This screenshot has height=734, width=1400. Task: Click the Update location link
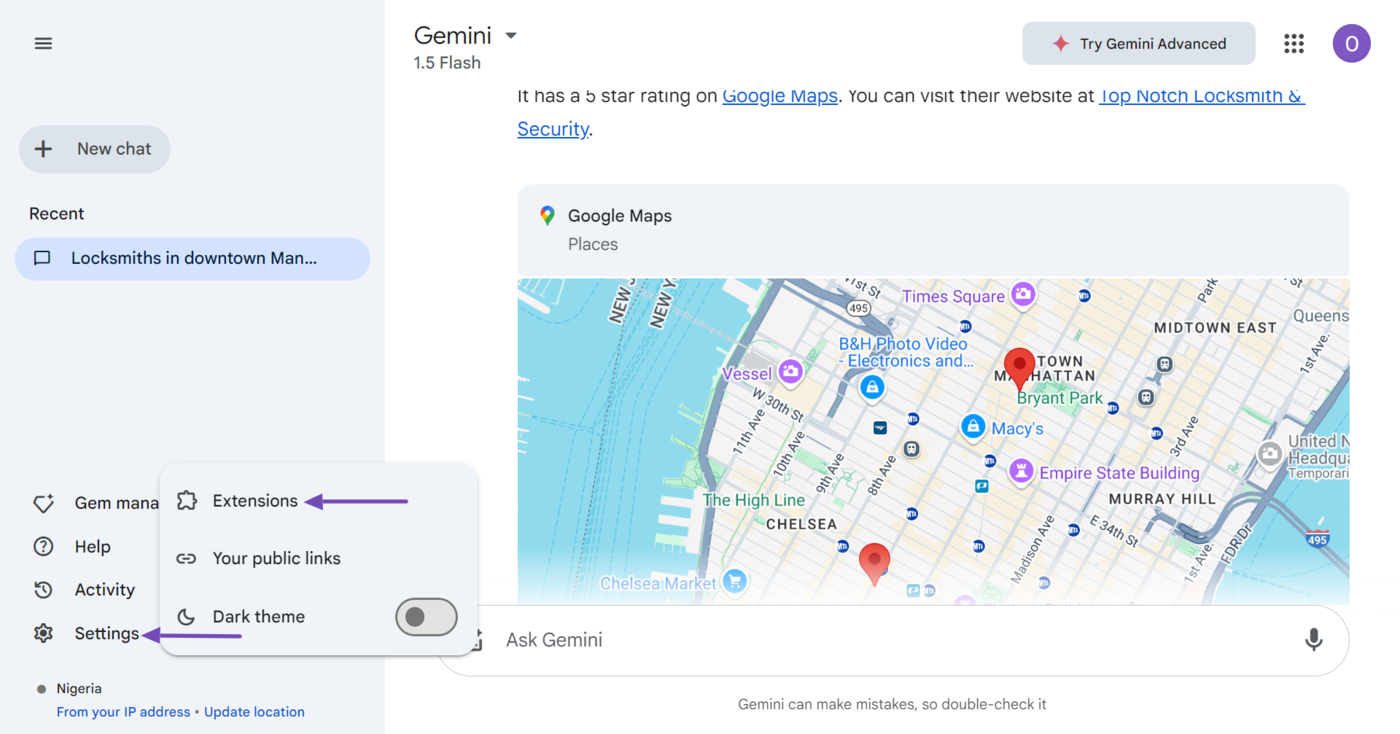[254, 712]
